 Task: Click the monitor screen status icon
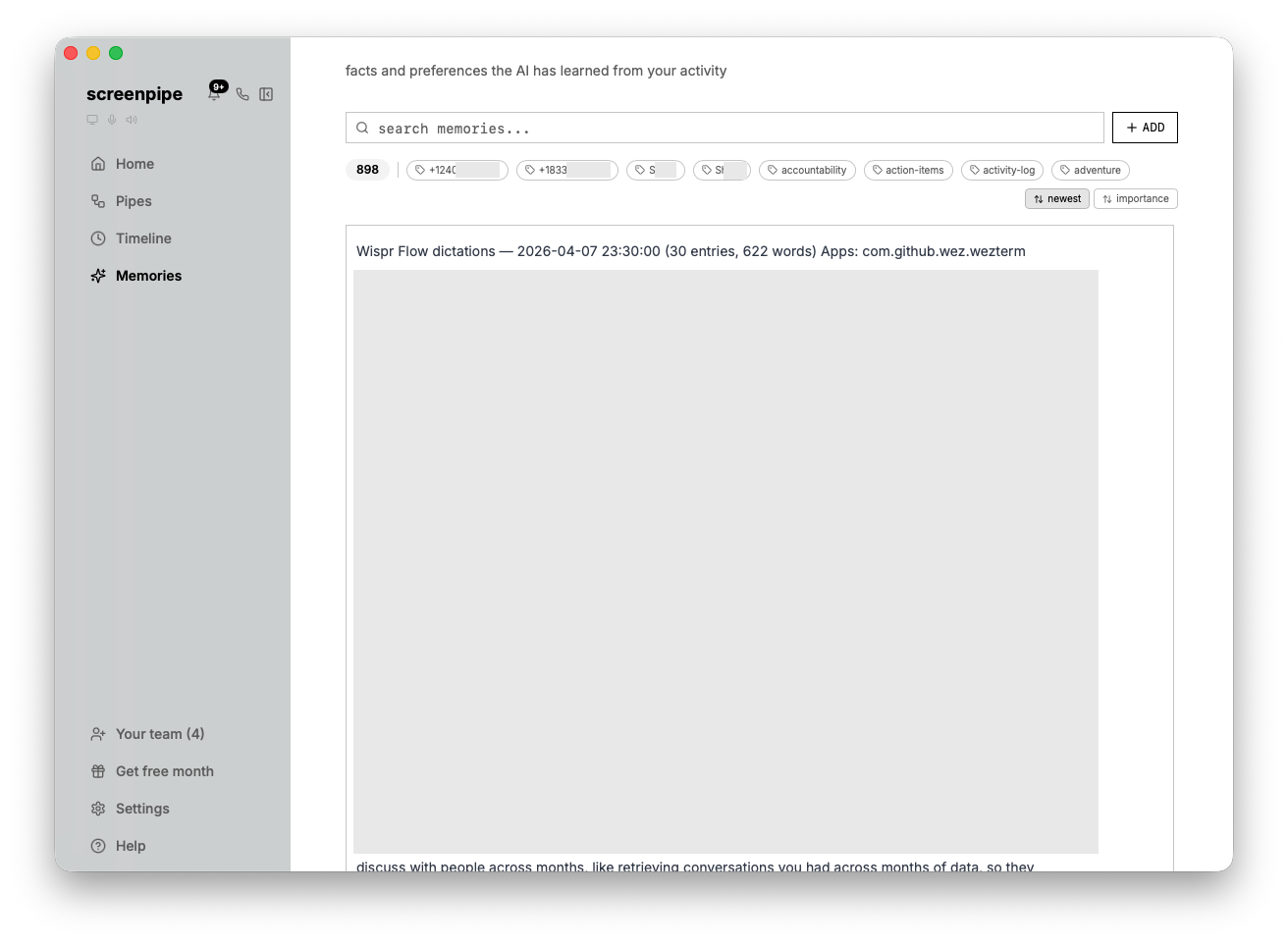pyautogui.click(x=92, y=120)
